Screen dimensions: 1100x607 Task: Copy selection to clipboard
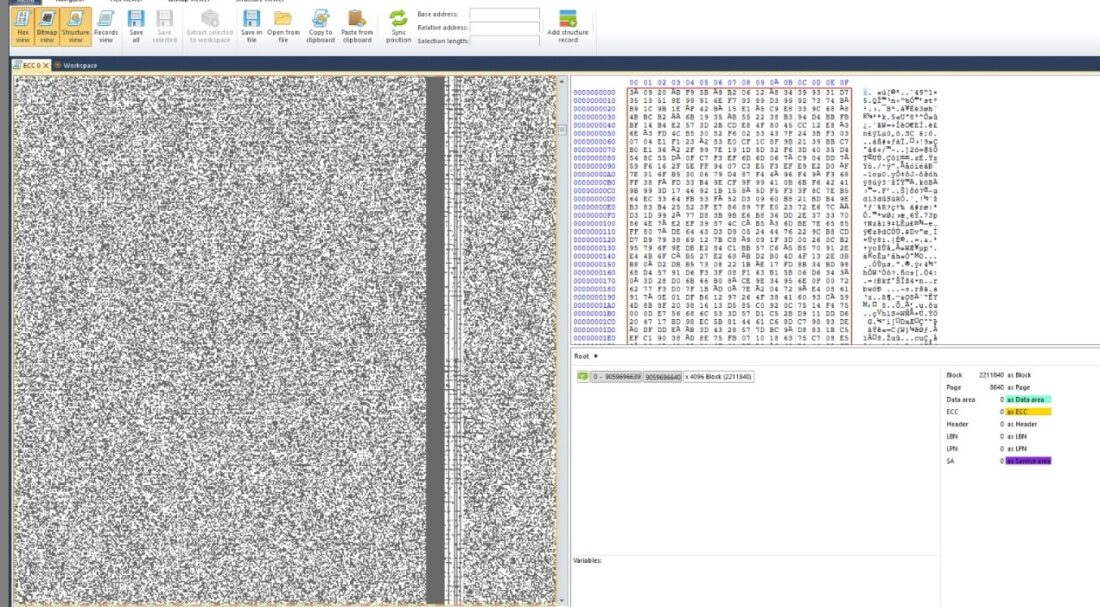(x=320, y=26)
